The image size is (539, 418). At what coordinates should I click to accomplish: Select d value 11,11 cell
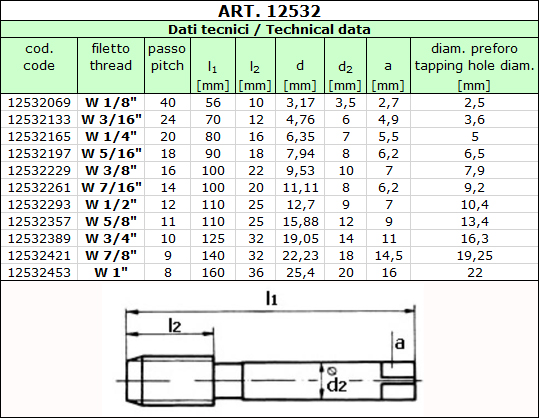click(x=300, y=187)
